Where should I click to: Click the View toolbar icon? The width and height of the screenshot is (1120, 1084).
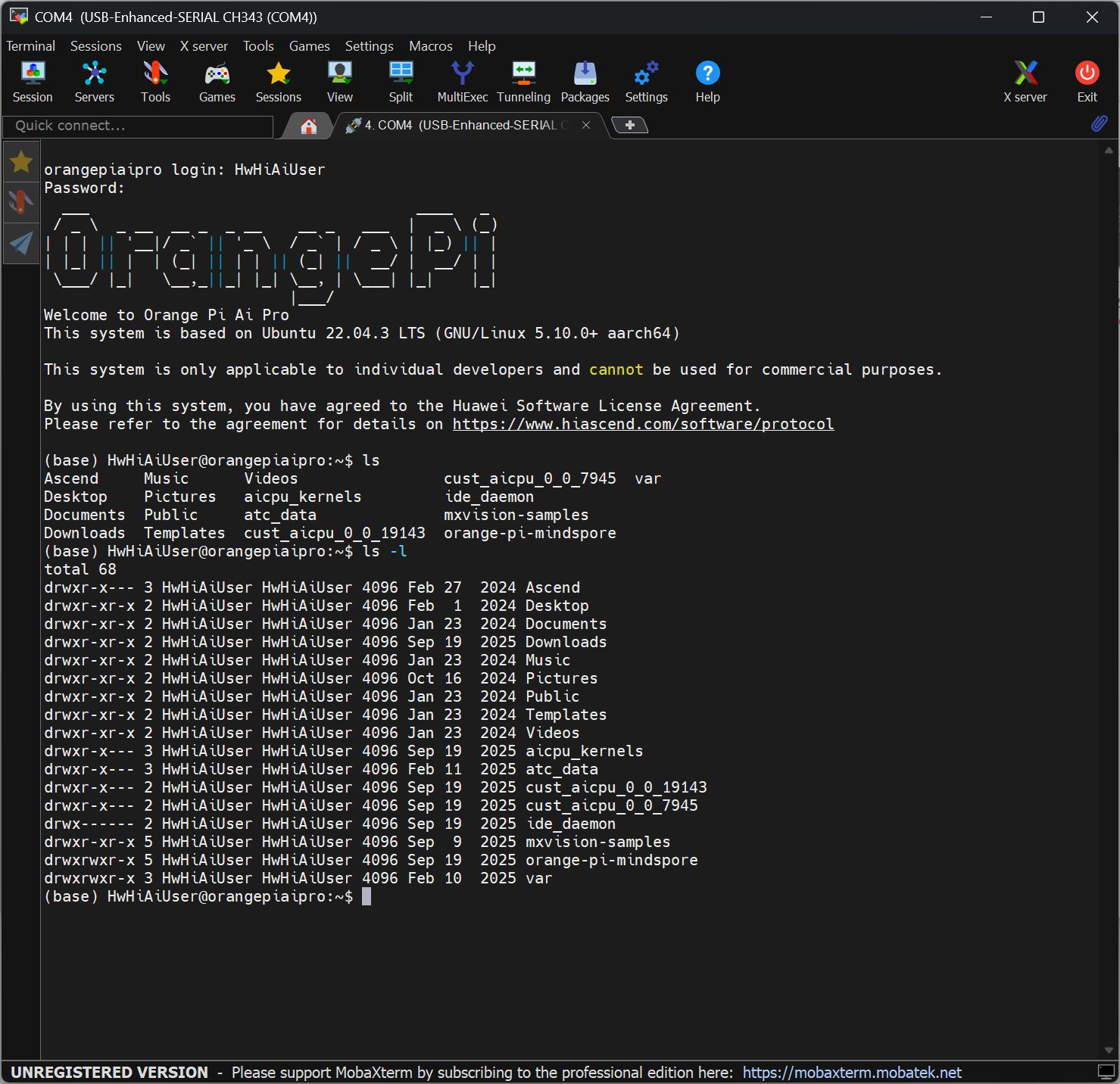[340, 82]
